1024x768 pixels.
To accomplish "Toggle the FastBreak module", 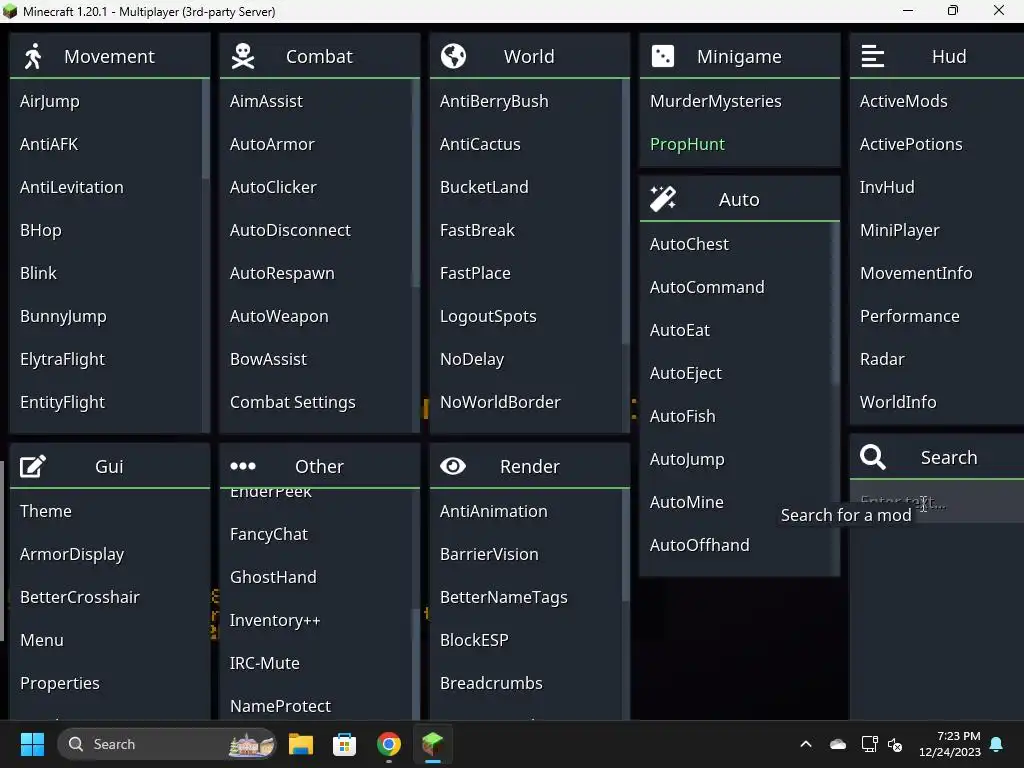I will [x=526, y=230].
